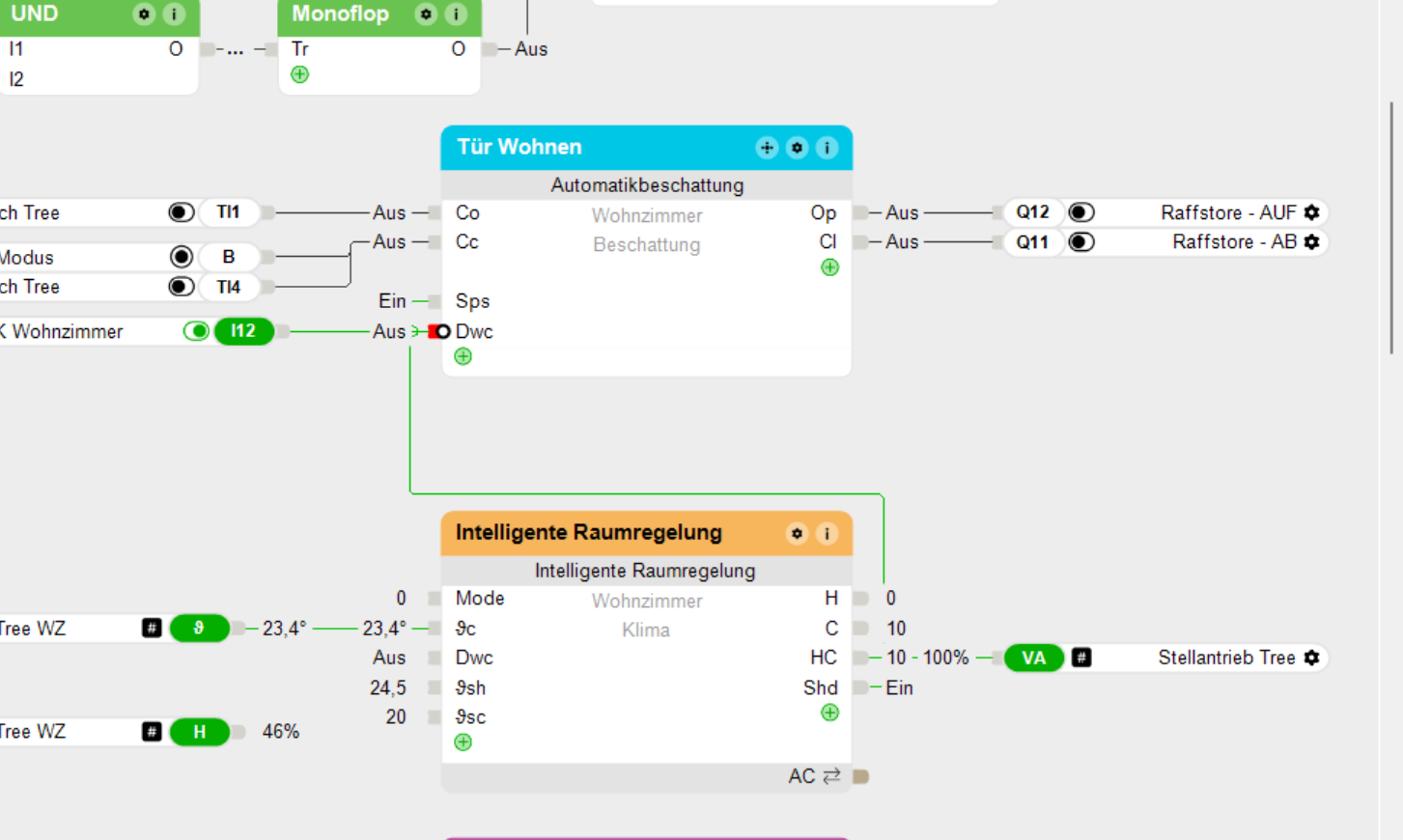Expand more inputs below Dwc on Tür Wohnen
This screenshot has width=1403, height=840.
(463, 357)
